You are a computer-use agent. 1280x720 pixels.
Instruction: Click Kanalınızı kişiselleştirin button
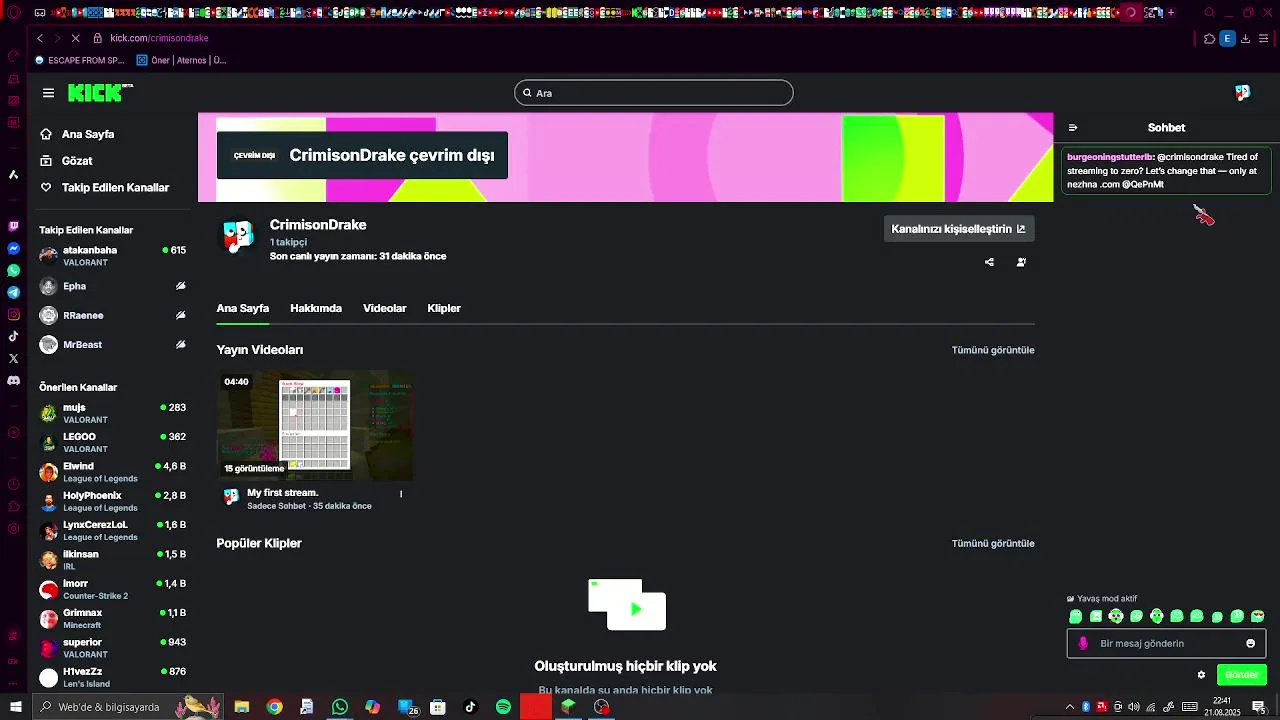click(x=959, y=229)
